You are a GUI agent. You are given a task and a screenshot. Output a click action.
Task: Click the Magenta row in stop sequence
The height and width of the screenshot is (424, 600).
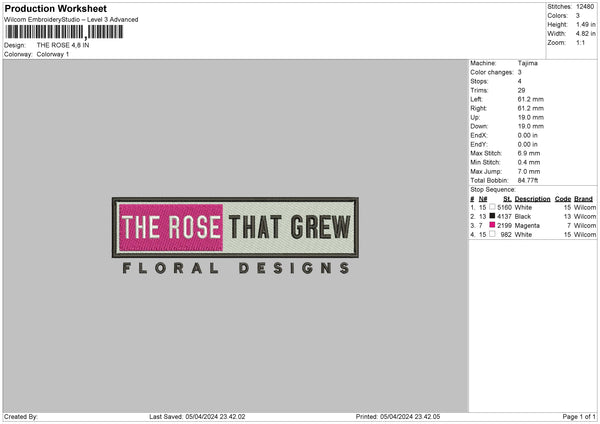point(533,225)
